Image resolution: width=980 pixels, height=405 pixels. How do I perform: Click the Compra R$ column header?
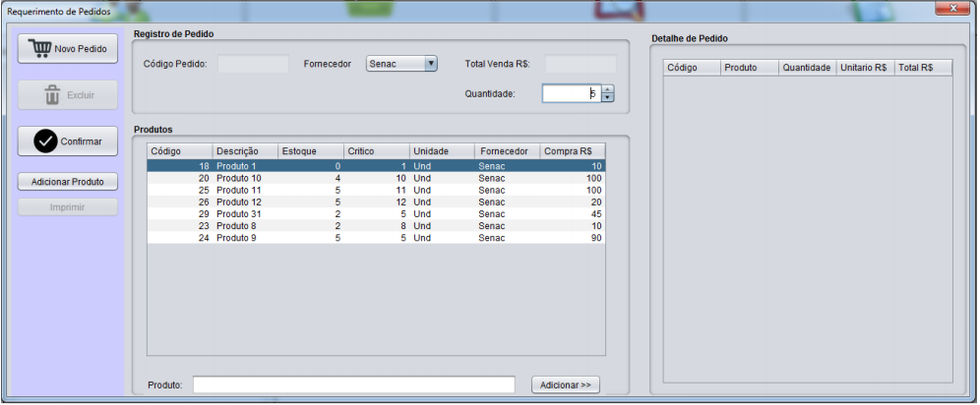click(572, 151)
